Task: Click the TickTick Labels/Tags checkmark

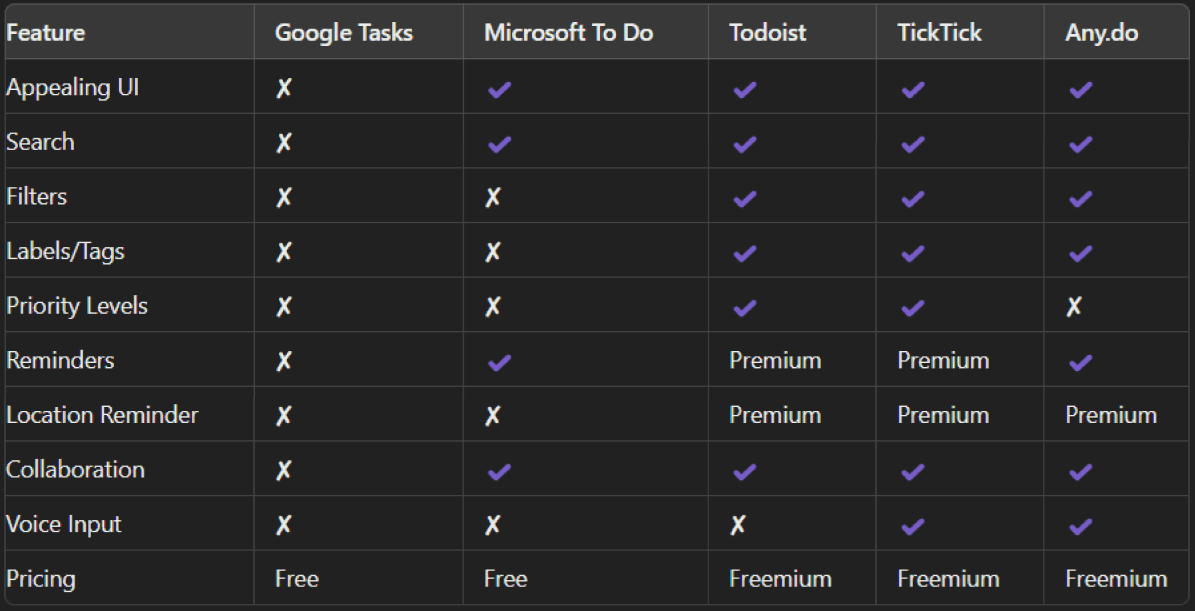Action: point(912,253)
